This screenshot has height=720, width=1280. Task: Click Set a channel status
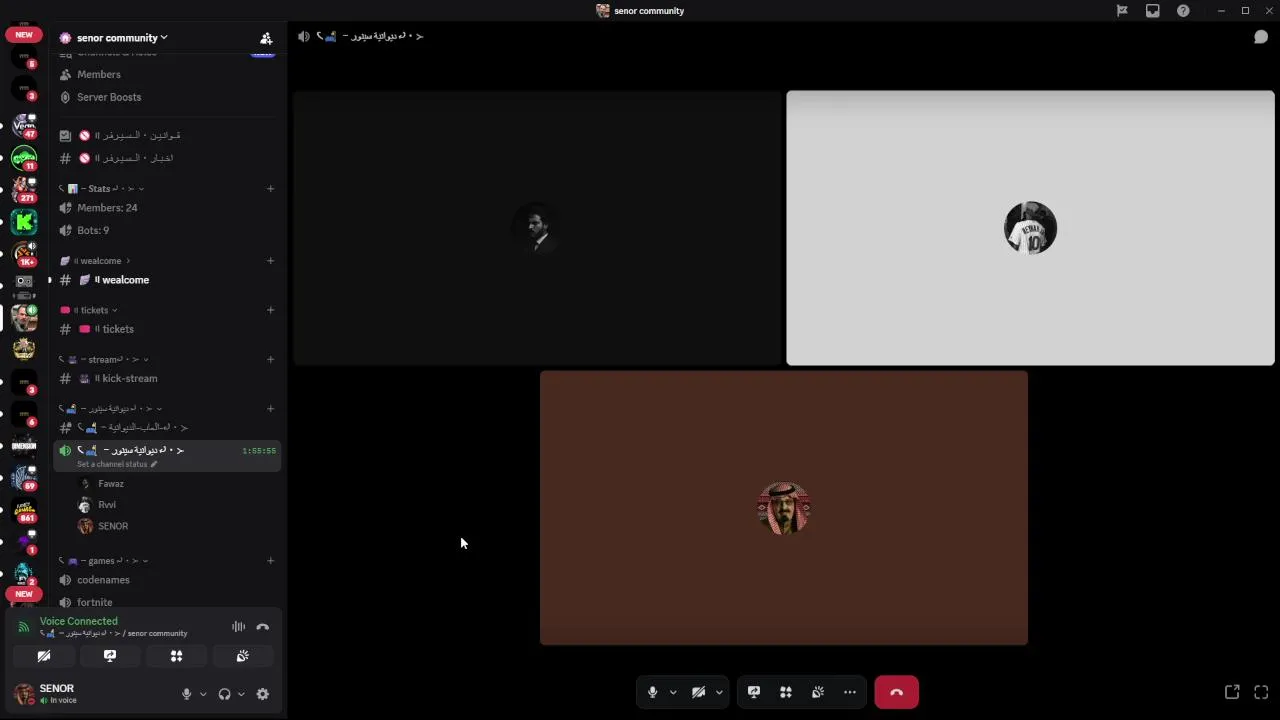(x=116, y=465)
